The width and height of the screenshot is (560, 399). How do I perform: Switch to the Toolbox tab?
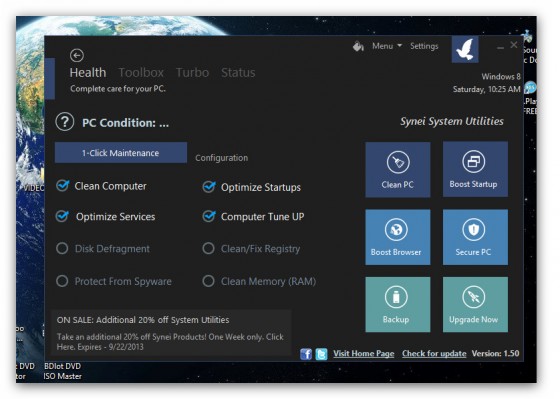coord(141,73)
